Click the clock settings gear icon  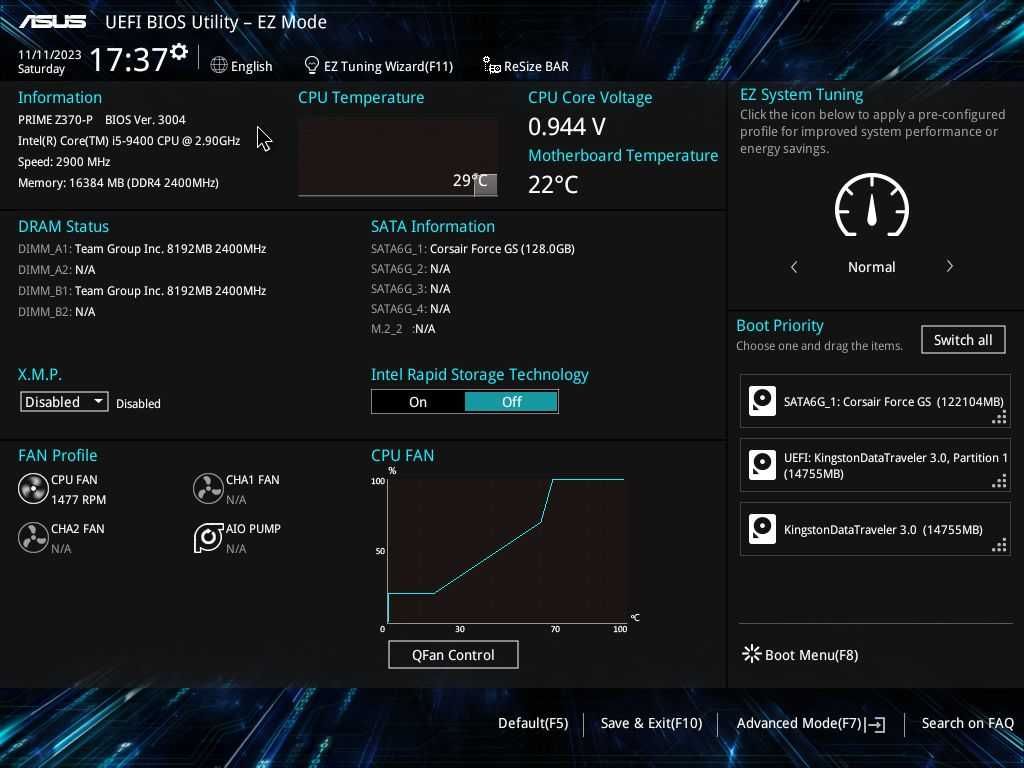[179, 52]
